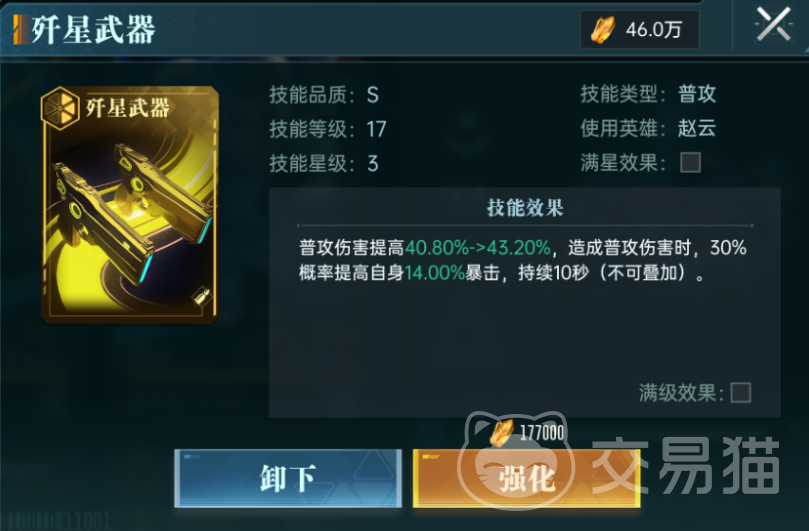809x531 pixels.
Task: Tap the twin golden pistols artwork
Action: 132,212
